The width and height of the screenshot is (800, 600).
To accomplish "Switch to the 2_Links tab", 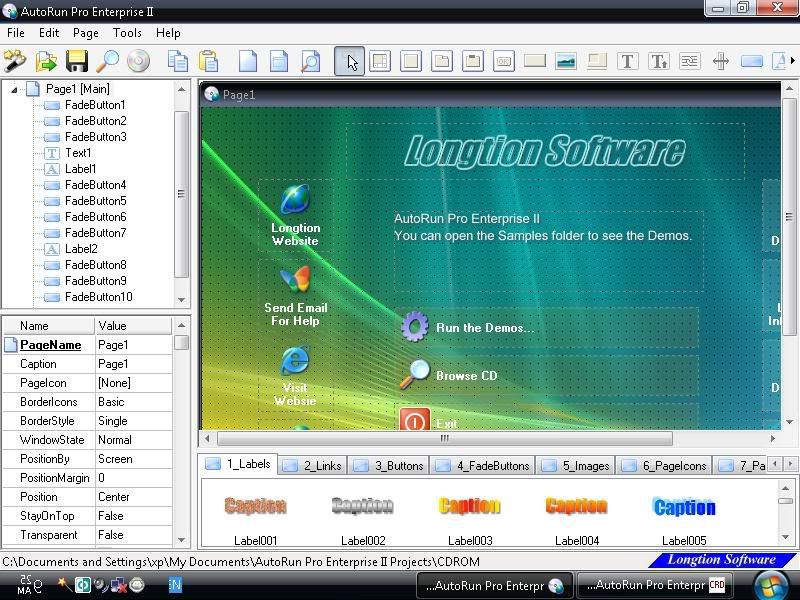I will [313, 466].
